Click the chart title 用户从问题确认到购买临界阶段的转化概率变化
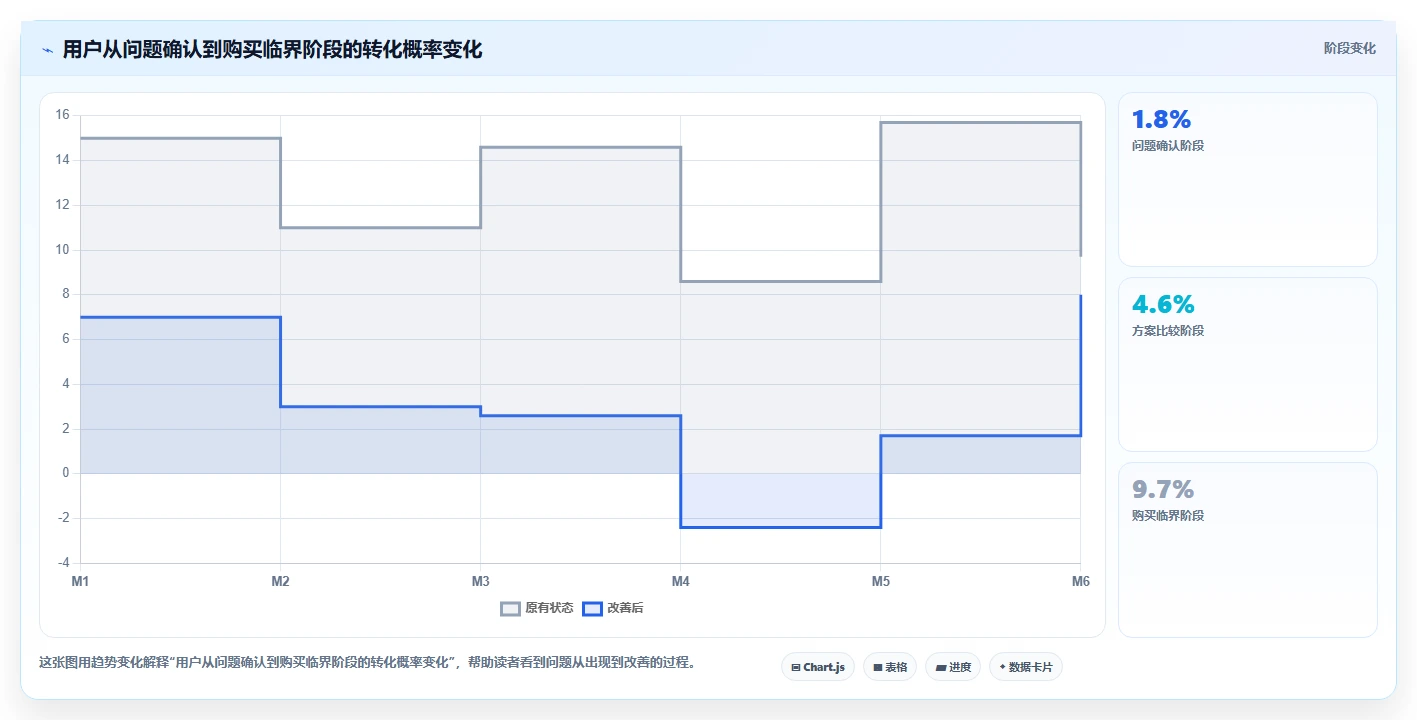The image size is (1417, 720). pos(272,50)
